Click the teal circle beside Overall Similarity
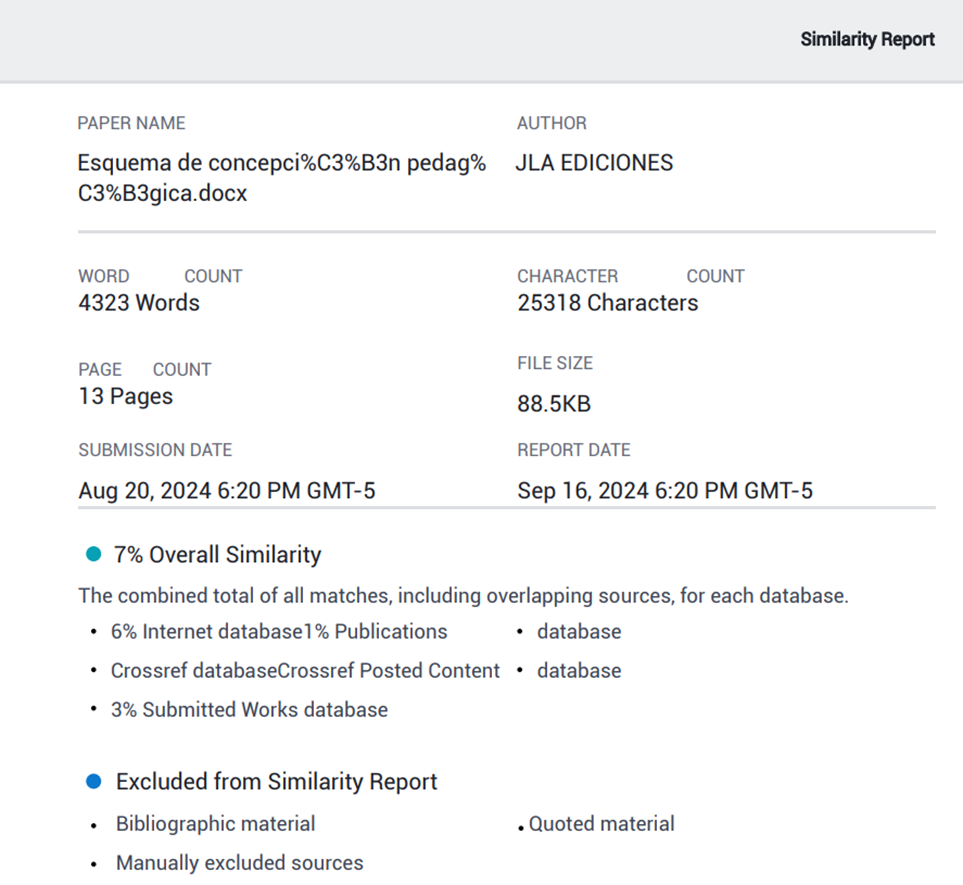The width and height of the screenshot is (963, 885). pyautogui.click(x=94, y=554)
